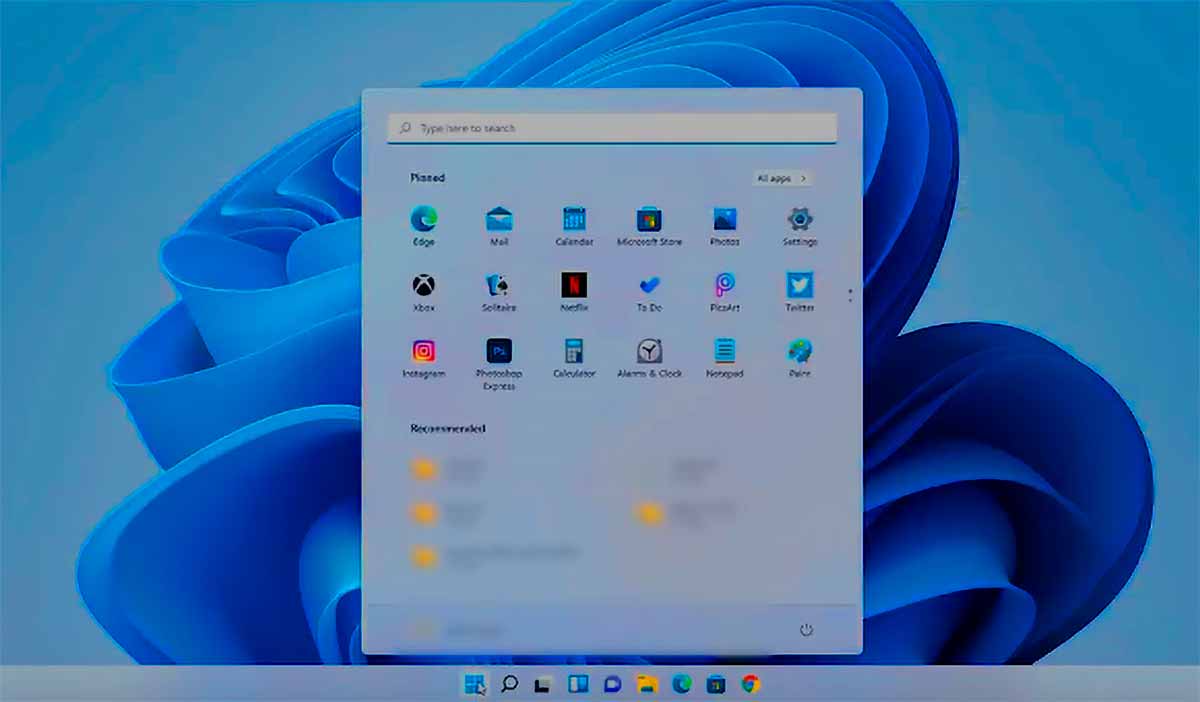Screen dimensions: 1200x702
Task: Click the pinned apps page indicator dots
Action: (850, 295)
